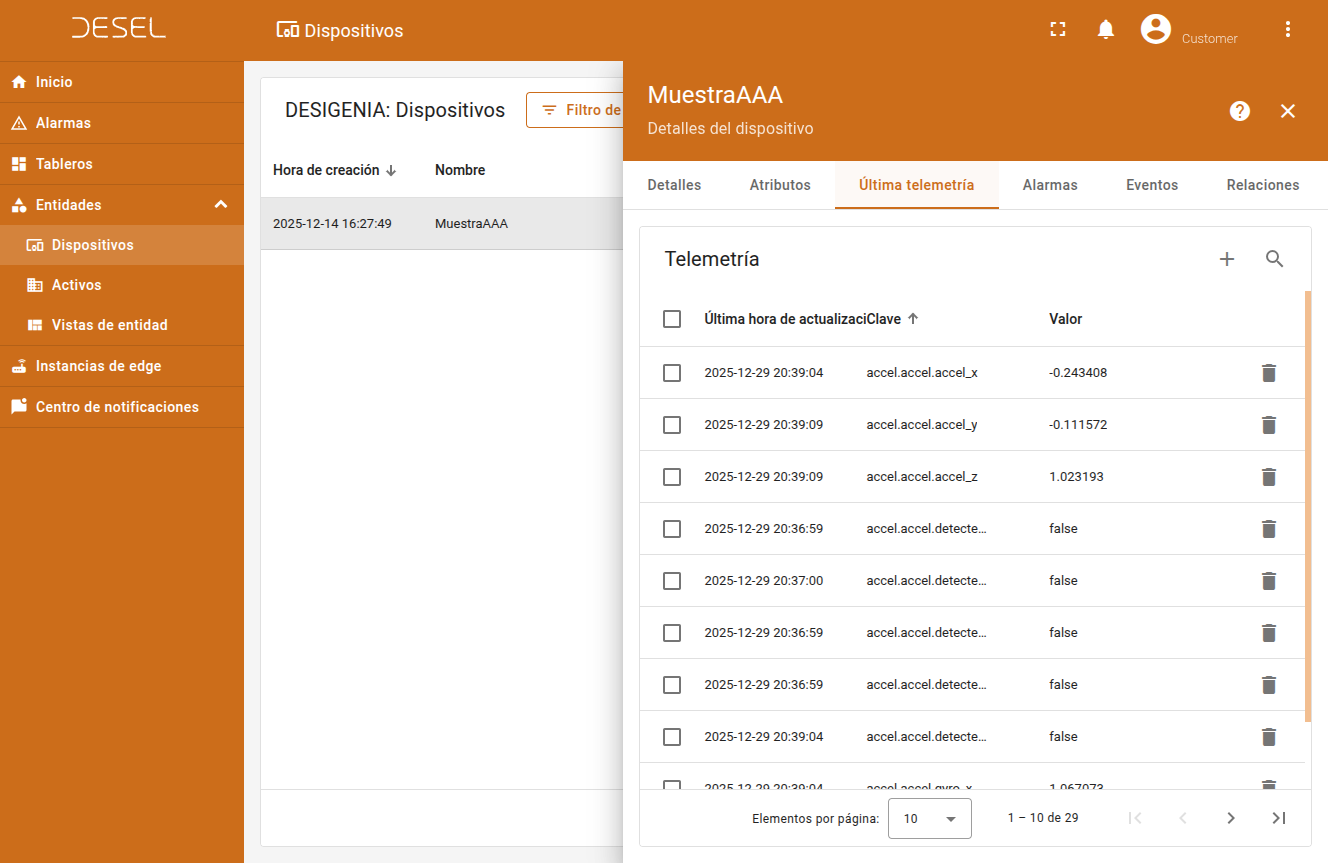The height and width of the screenshot is (863, 1331).
Task: Click the Filtro button
Action: (x=576, y=110)
